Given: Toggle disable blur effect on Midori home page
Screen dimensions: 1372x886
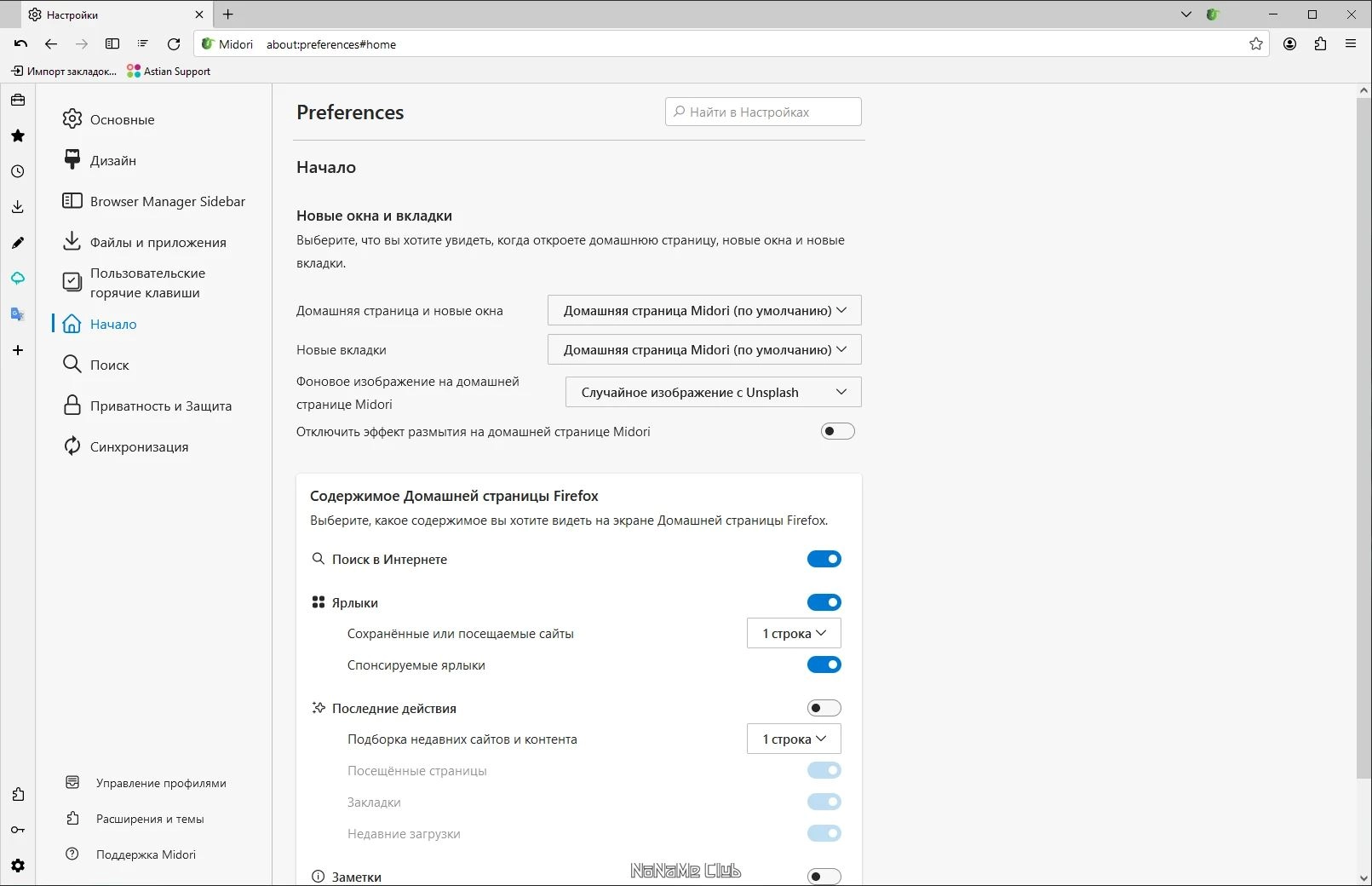Looking at the screenshot, I should coord(837,431).
